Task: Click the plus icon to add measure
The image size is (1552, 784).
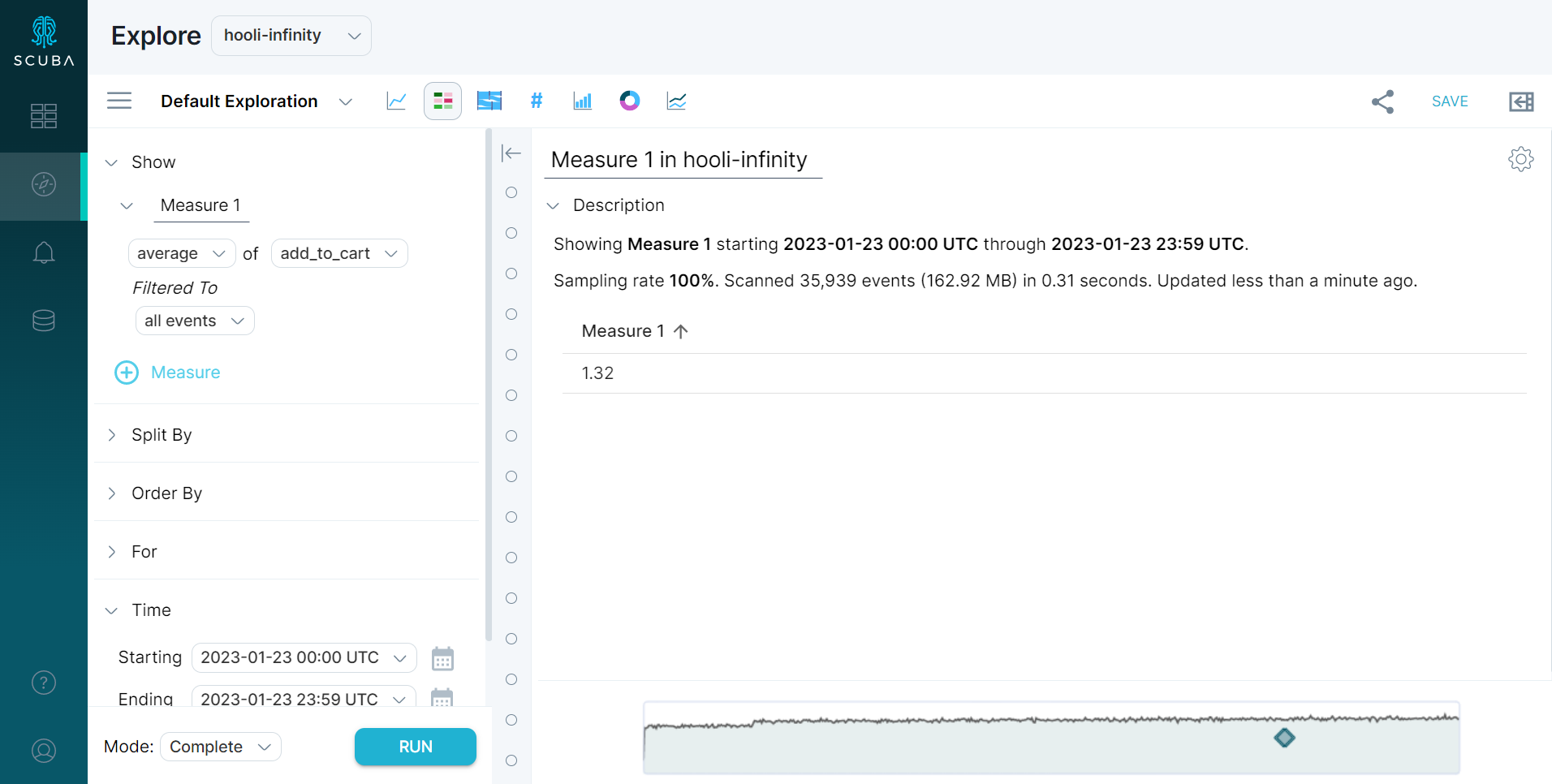Action: (127, 373)
